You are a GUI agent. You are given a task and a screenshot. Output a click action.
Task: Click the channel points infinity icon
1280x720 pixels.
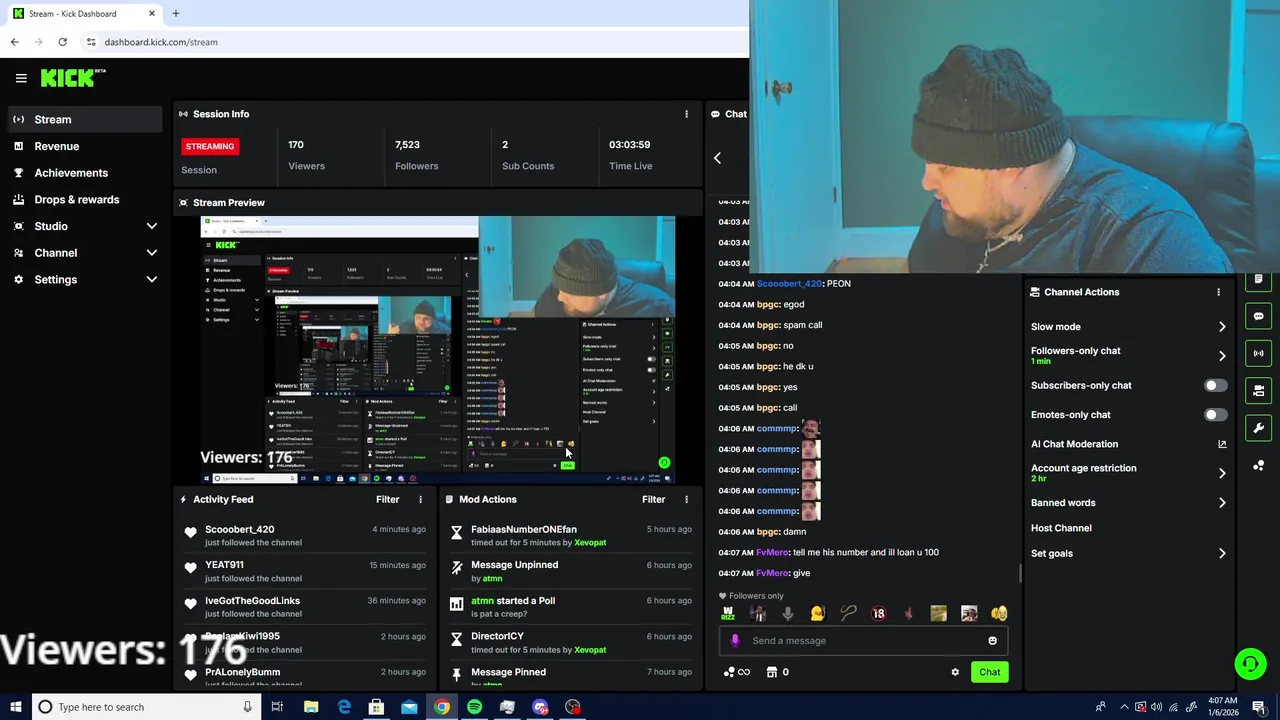tap(737, 672)
